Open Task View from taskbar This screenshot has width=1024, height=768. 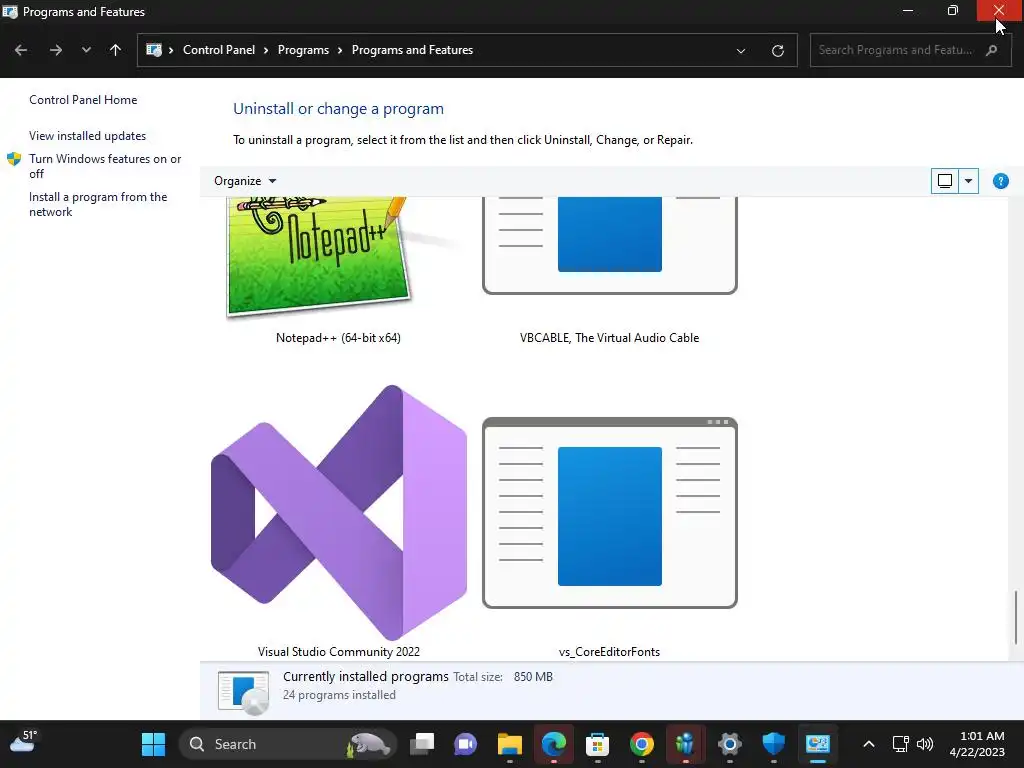point(422,744)
